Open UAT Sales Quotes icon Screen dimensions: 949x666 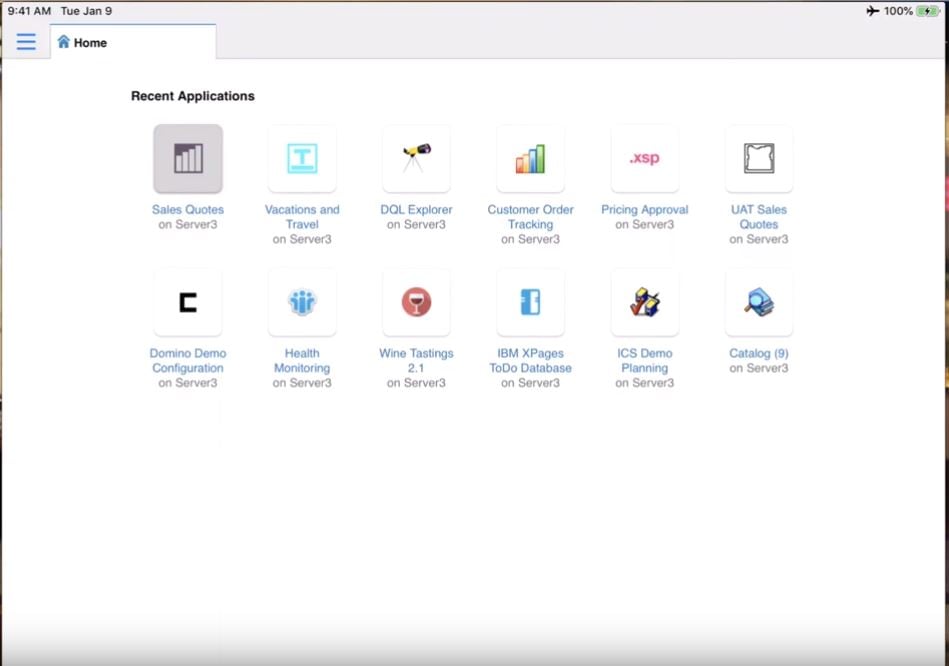[x=758, y=158]
